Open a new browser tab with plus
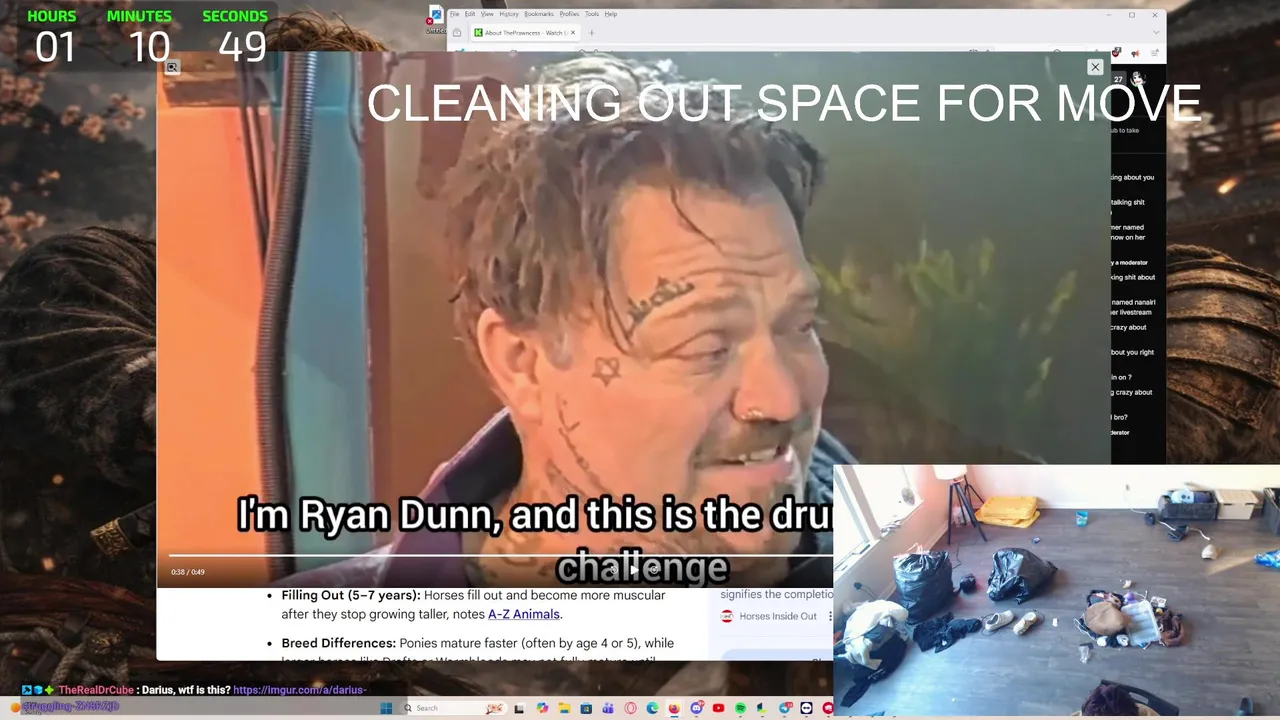Screen dimensions: 1280x720 pyautogui.click(x=591, y=33)
